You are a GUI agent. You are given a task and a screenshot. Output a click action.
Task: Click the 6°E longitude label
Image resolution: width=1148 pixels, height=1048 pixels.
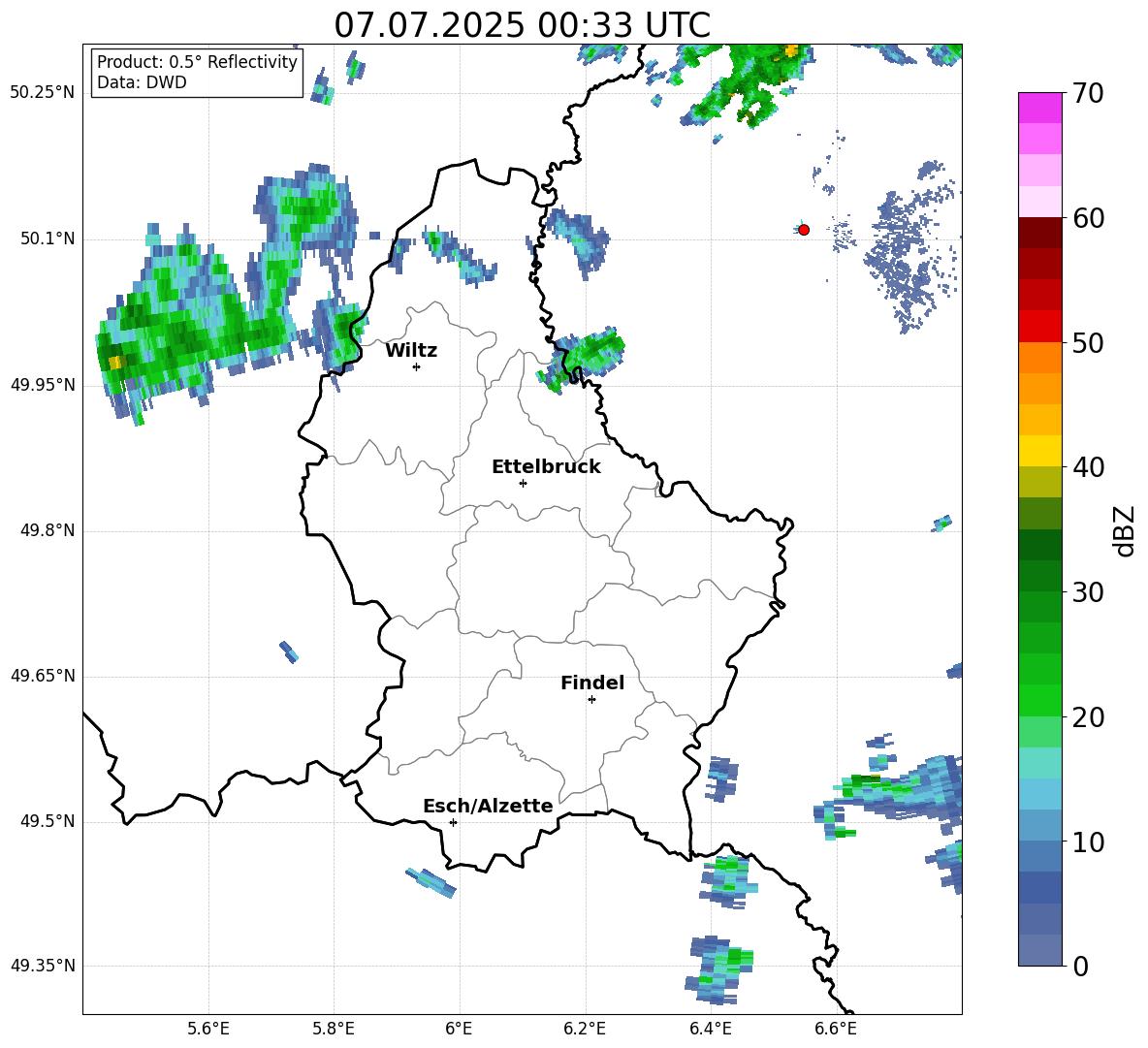click(459, 1029)
